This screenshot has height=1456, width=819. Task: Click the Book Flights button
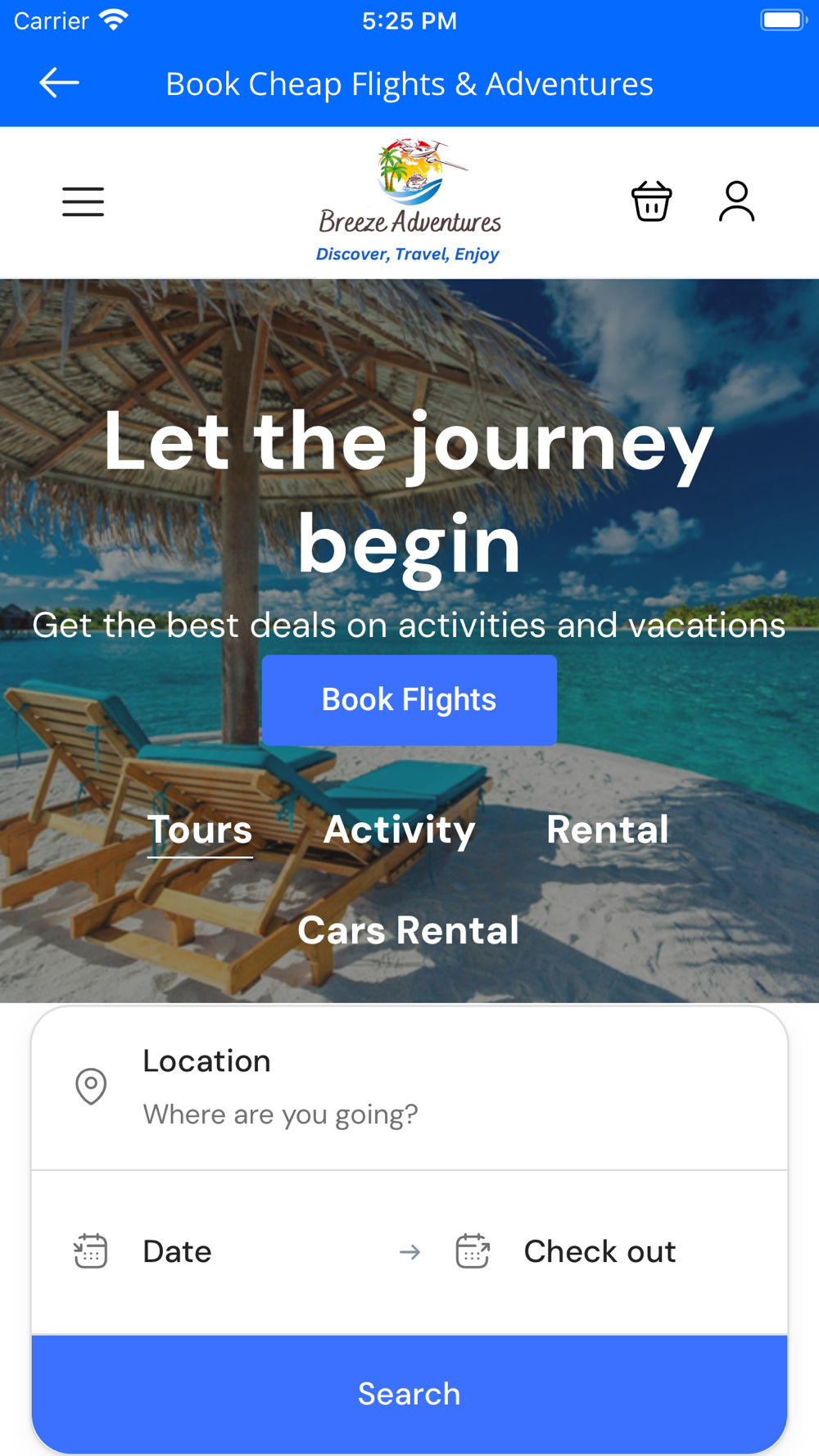[409, 700]
